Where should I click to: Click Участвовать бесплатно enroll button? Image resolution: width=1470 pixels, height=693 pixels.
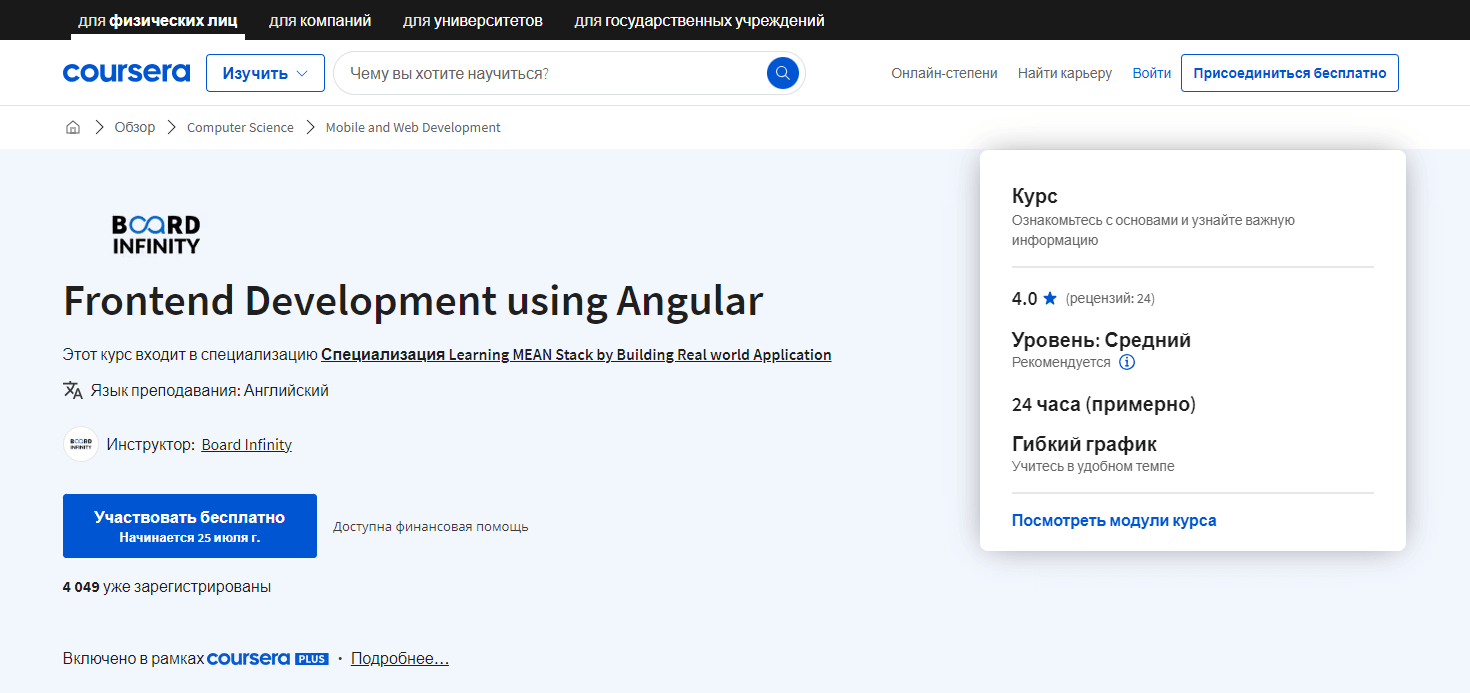coord(190,526)
